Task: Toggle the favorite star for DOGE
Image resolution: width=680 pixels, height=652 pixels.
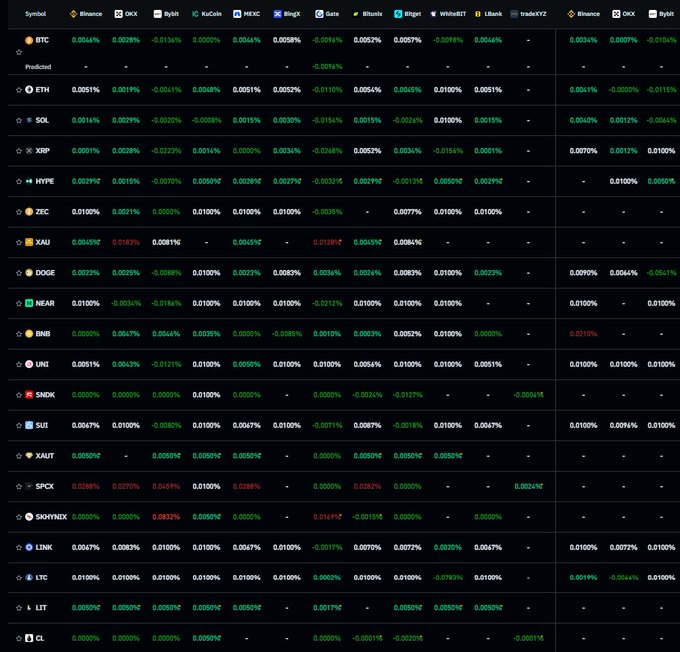Action: click(x=19, y=273)
